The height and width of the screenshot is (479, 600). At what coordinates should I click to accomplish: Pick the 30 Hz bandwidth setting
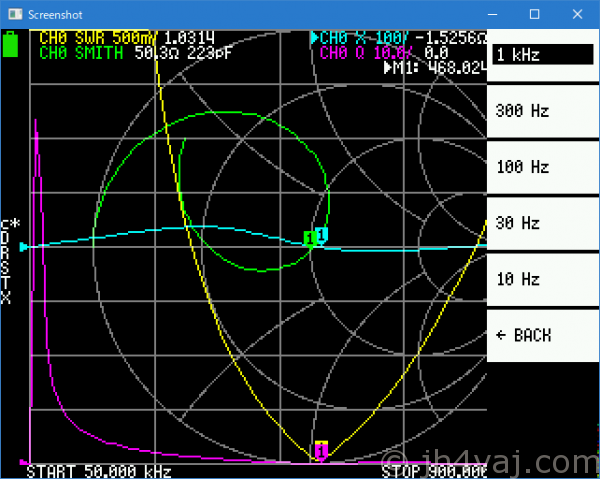541,223
